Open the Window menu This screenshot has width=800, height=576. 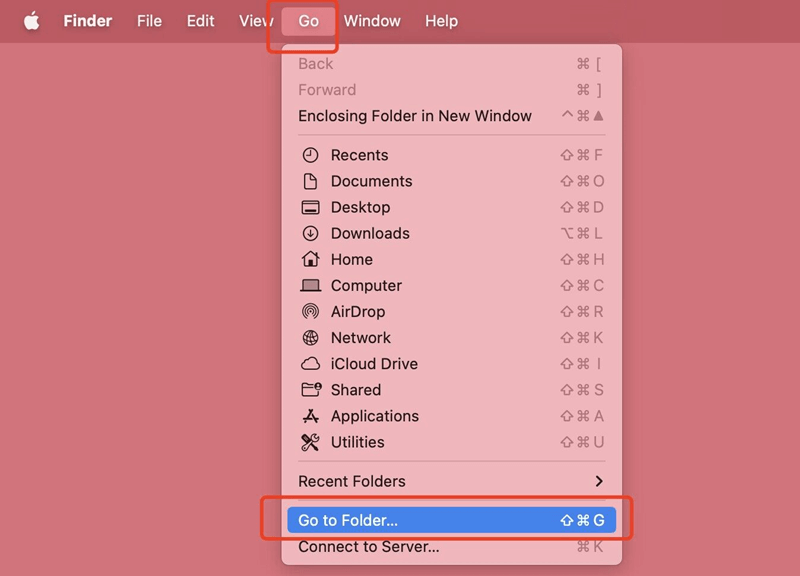pos(372,20)
